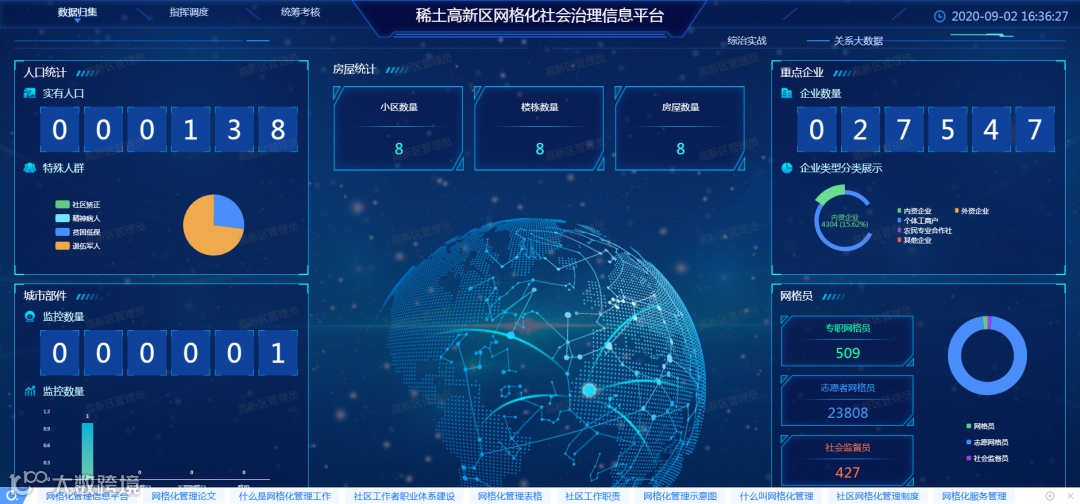This screenshot has width=1080, height=504.
Task: Click the 网格化管理论文 link
Action: 184,496
